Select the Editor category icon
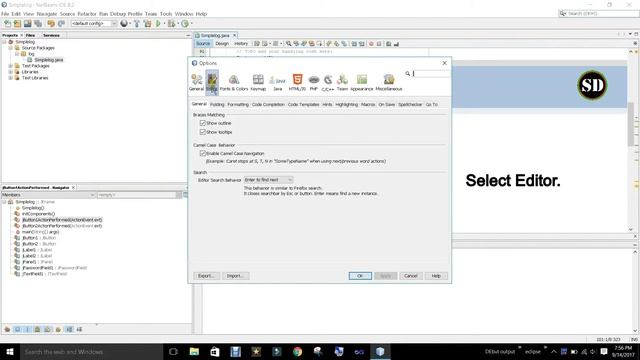640x360 pixels. coord(212,82)
